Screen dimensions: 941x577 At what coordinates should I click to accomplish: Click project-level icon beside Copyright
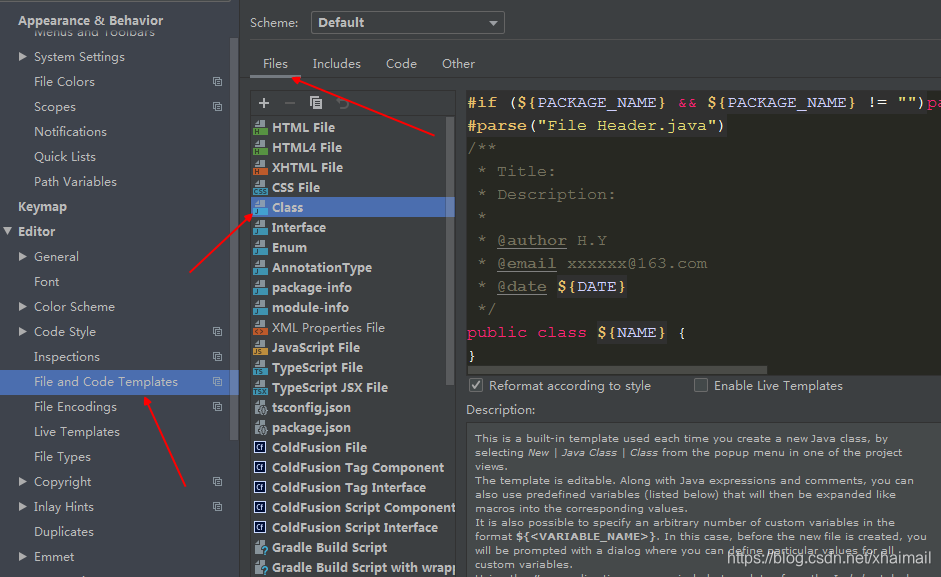[x=217, y=482]
